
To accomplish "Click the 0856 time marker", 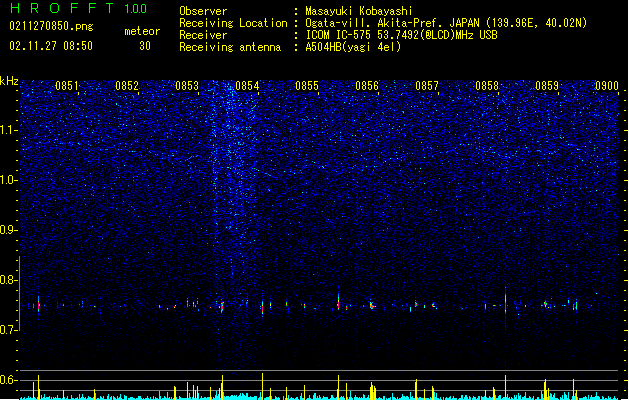I will click(367, 86).
